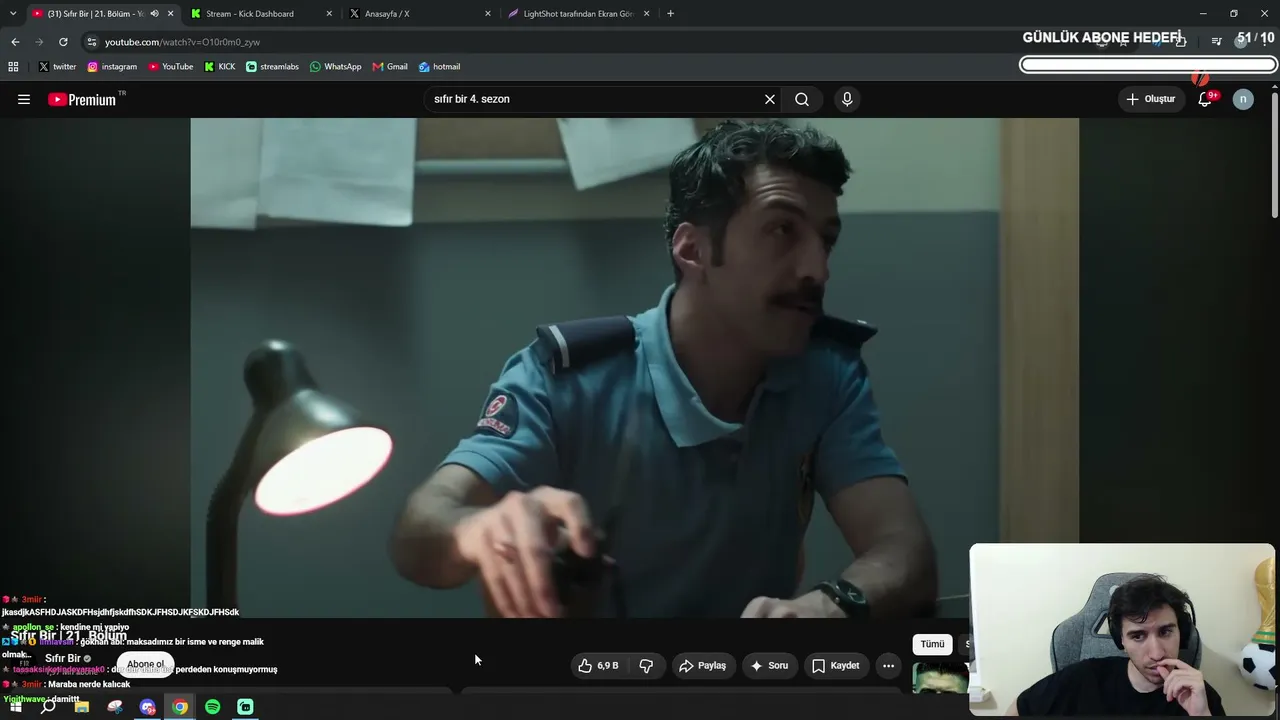
Task: View site information icon in address bar
Action: coord(92,42)
